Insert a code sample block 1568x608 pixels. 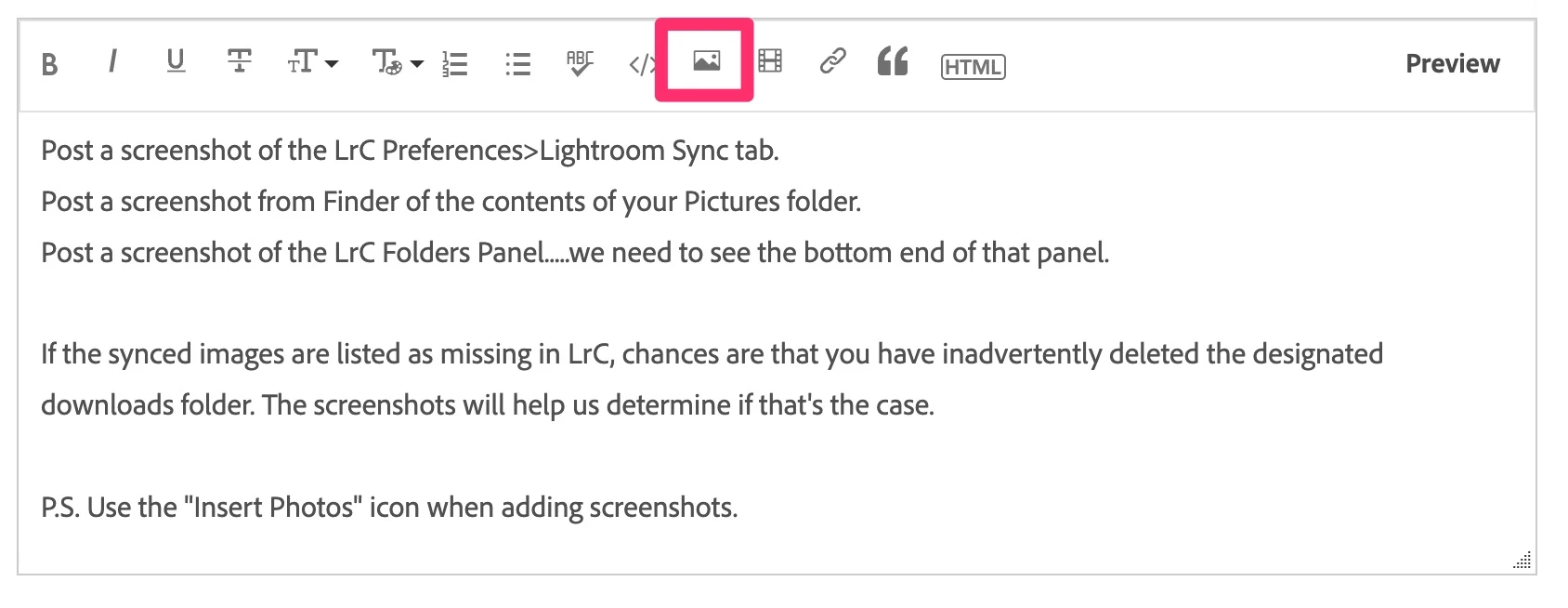(x=642, y=64)
